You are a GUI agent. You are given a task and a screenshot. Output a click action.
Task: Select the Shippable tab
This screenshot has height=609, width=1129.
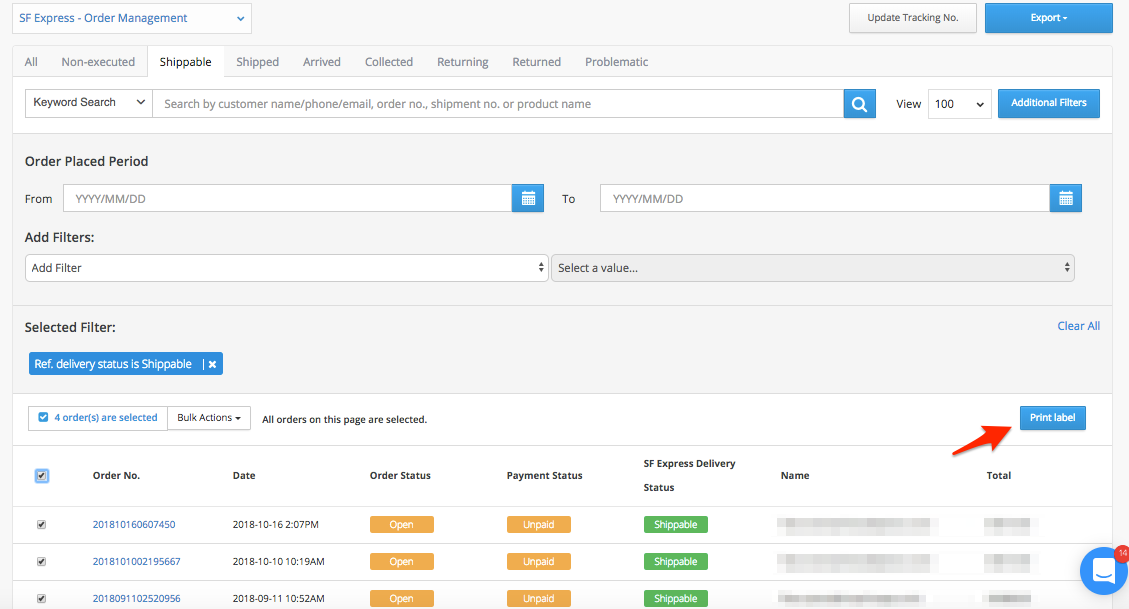[x=186, y=62]
